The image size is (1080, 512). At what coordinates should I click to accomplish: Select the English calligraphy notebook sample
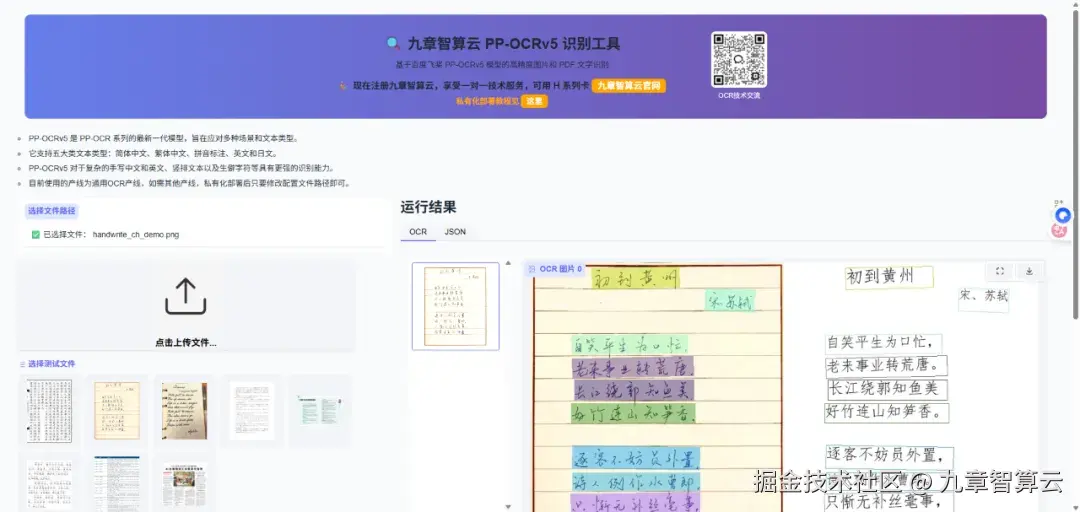(185, 411)
